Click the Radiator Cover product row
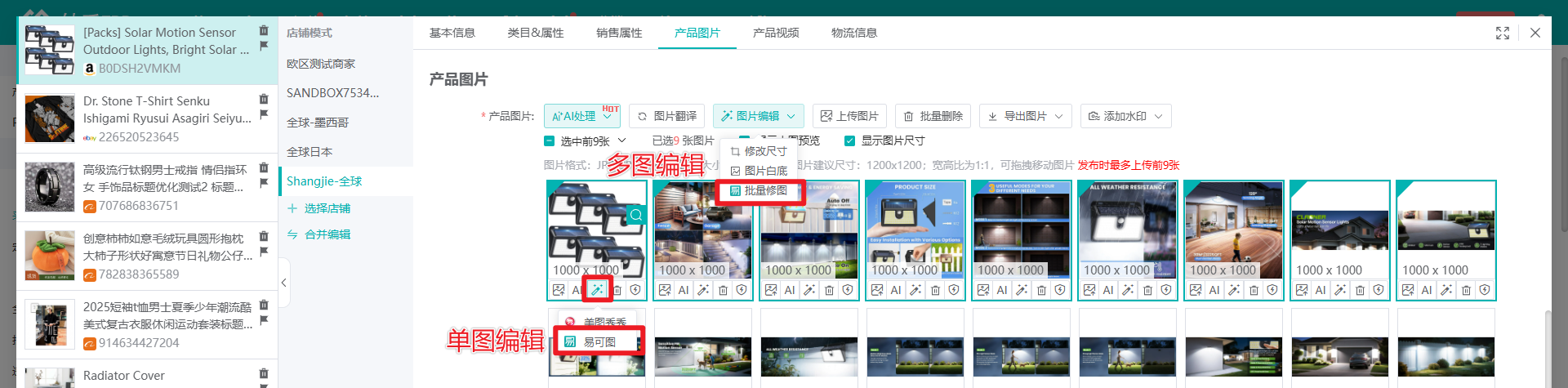The image size is (1568, 388). pyautogui.click(x=147, y=375)
